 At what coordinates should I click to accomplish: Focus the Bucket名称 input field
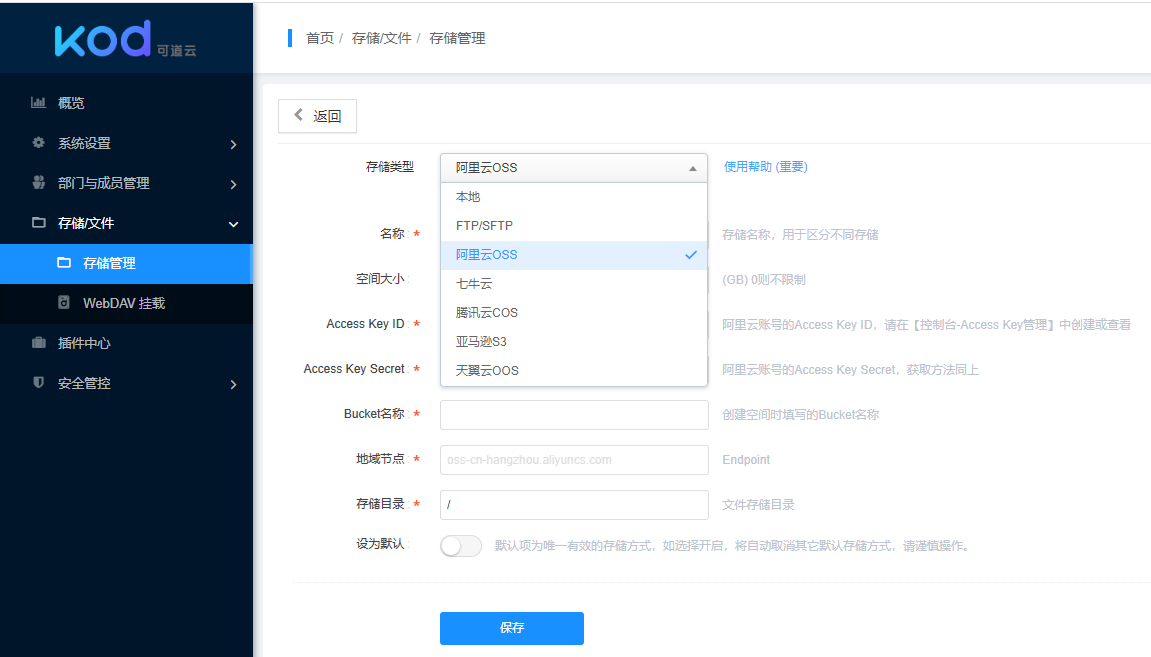point(574,415)
